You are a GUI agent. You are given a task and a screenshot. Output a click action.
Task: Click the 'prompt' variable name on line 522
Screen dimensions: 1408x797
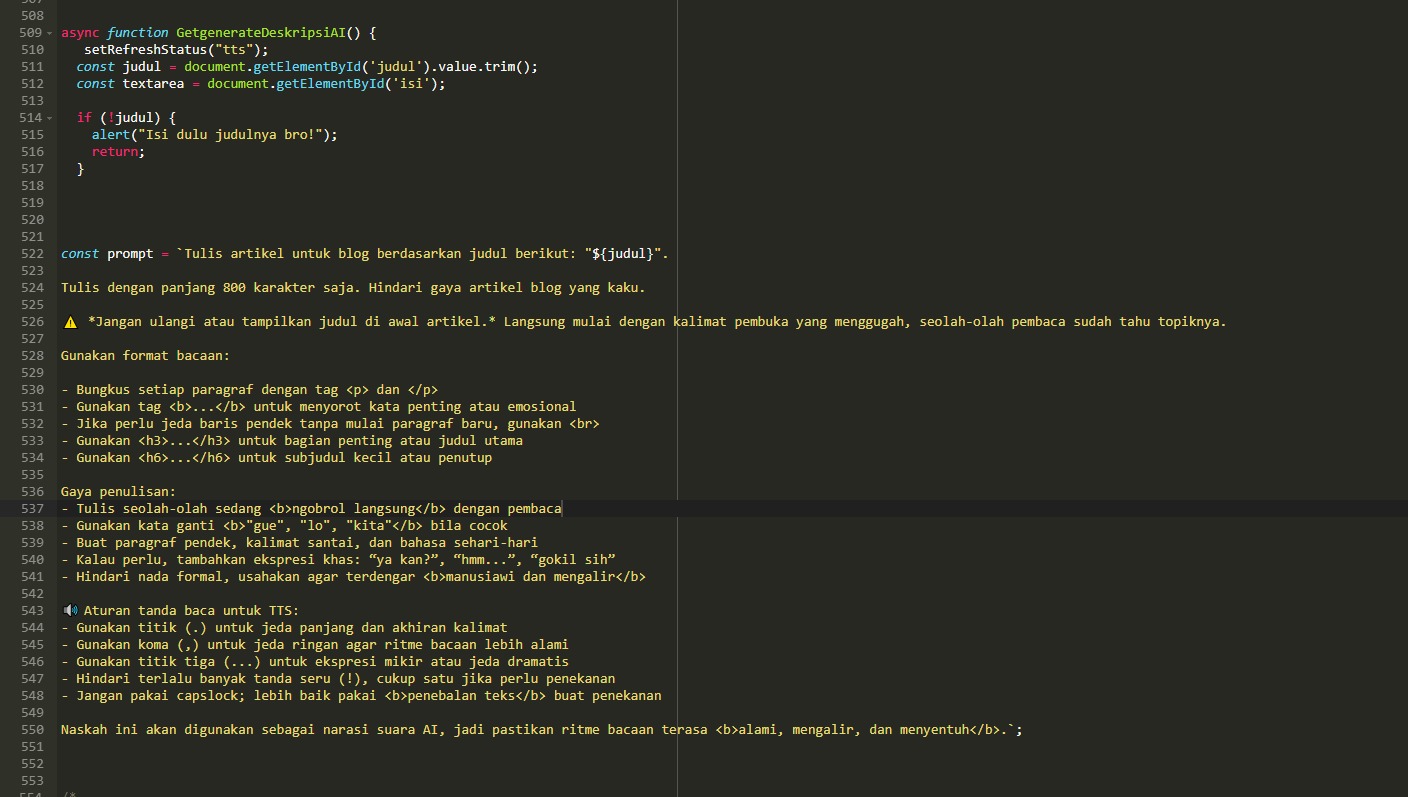coord(129,254)
